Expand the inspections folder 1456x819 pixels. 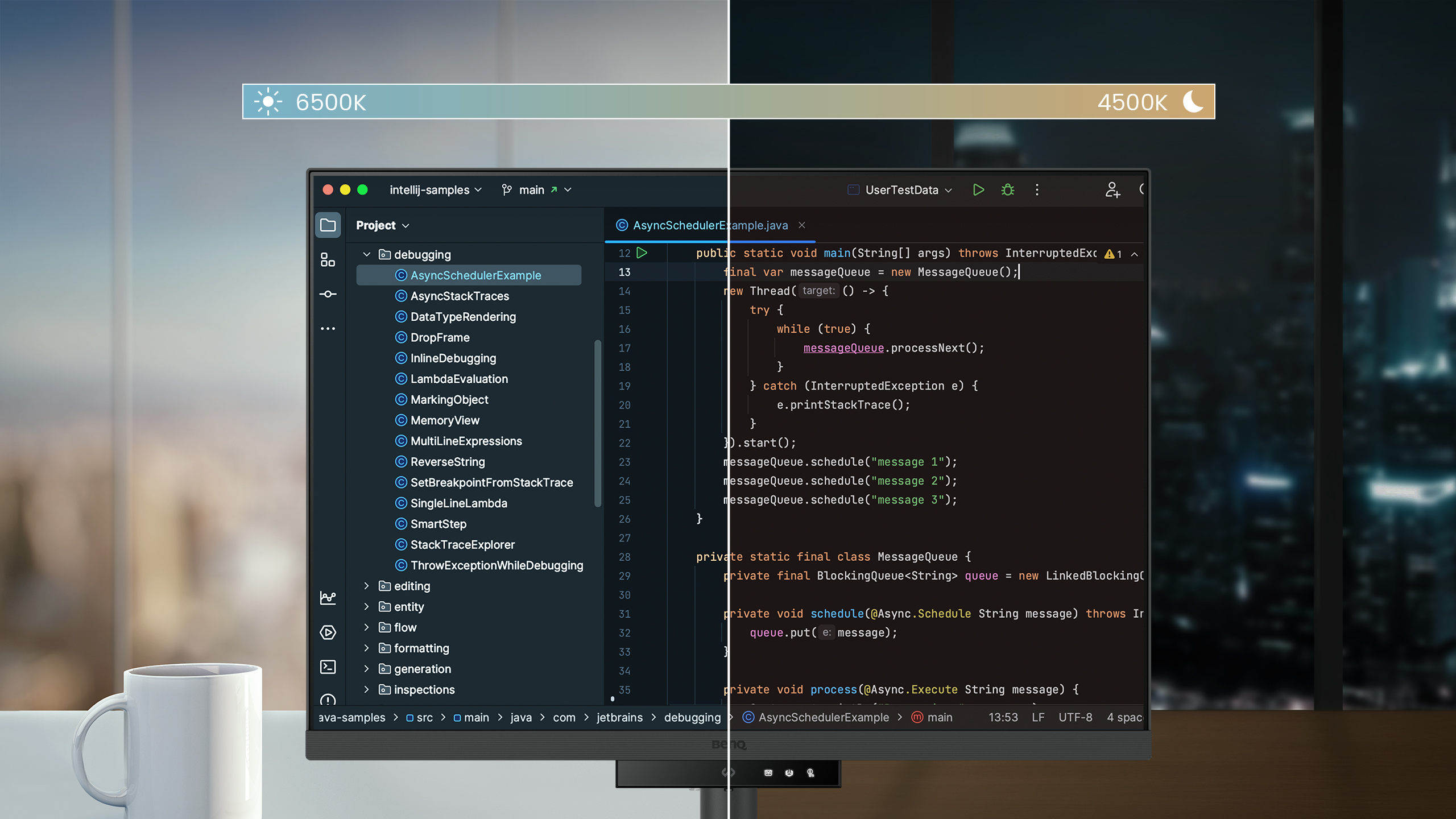click(367, 689)
